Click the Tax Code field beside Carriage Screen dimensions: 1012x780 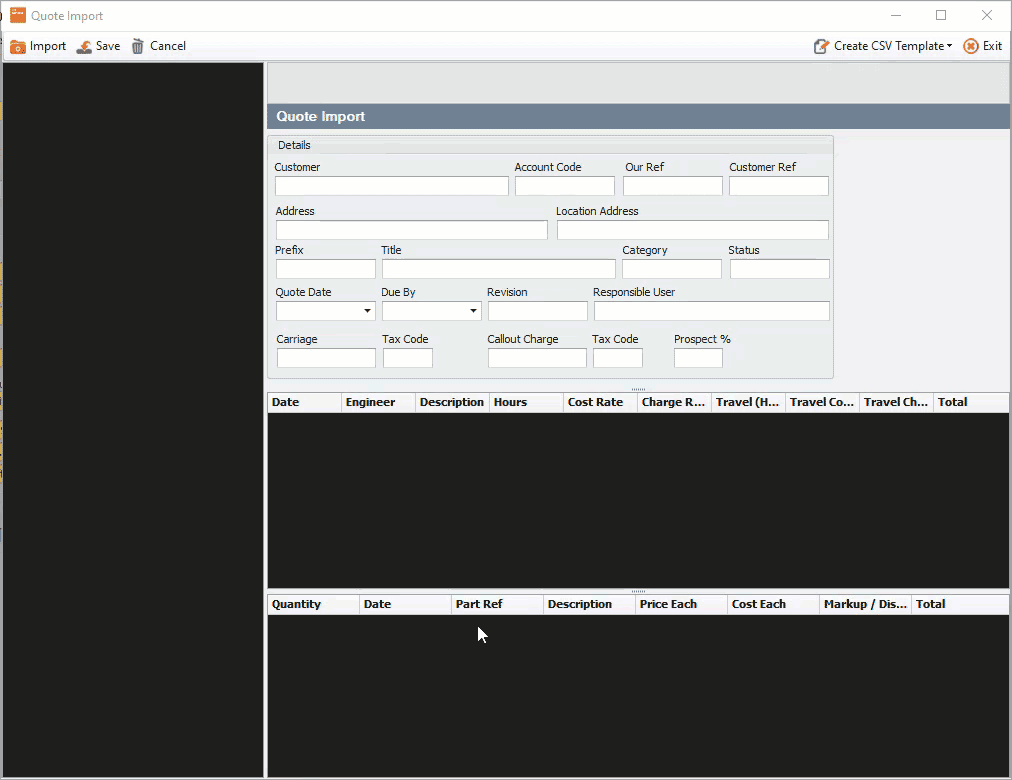(x=408, y=358)
